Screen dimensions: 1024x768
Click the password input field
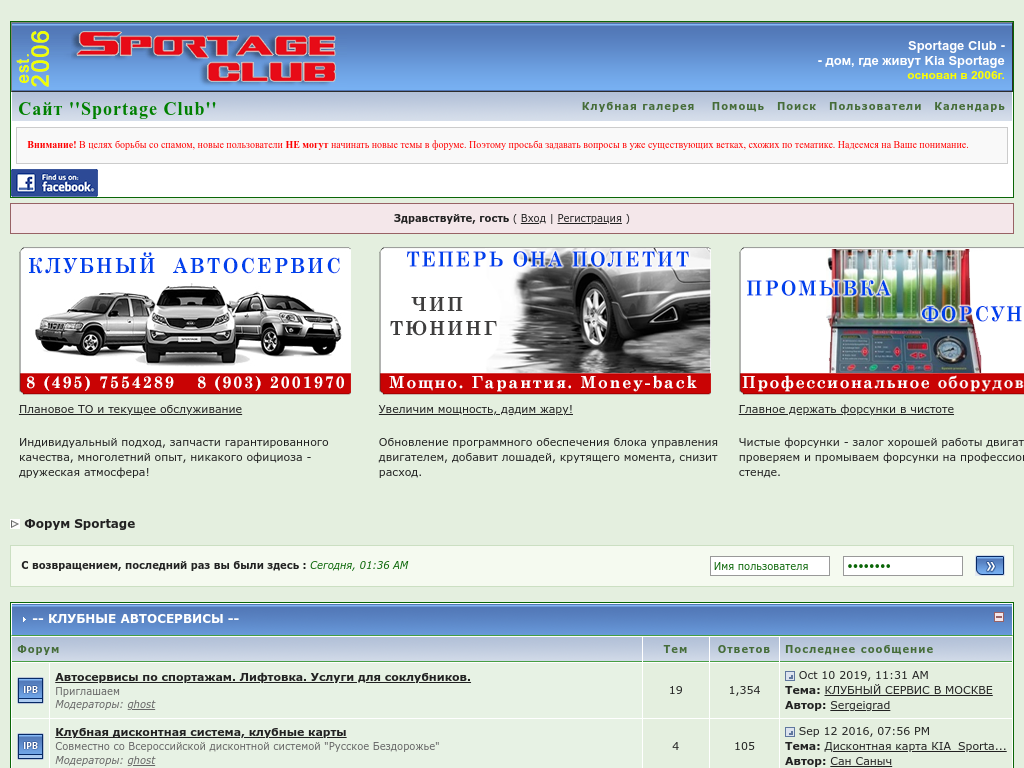point(902,566)
